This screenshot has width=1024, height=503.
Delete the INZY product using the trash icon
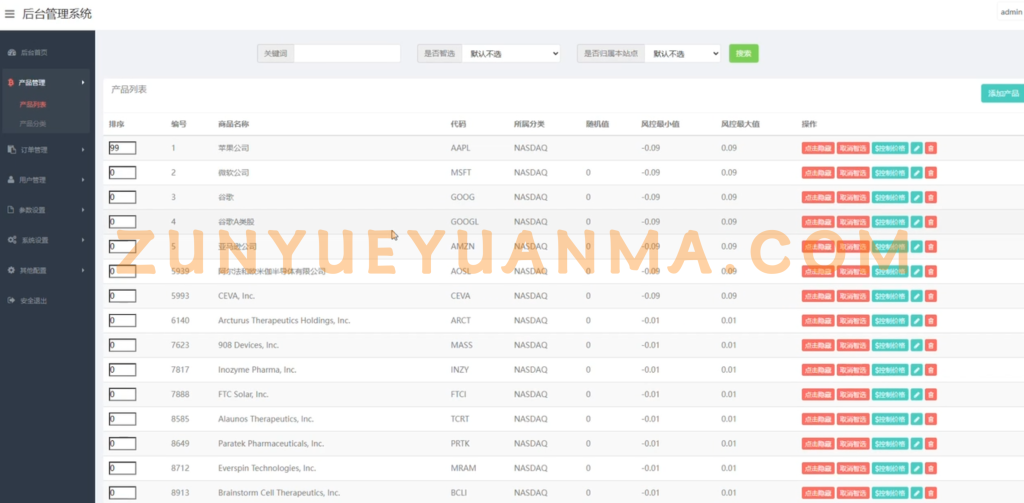[931, 370]
